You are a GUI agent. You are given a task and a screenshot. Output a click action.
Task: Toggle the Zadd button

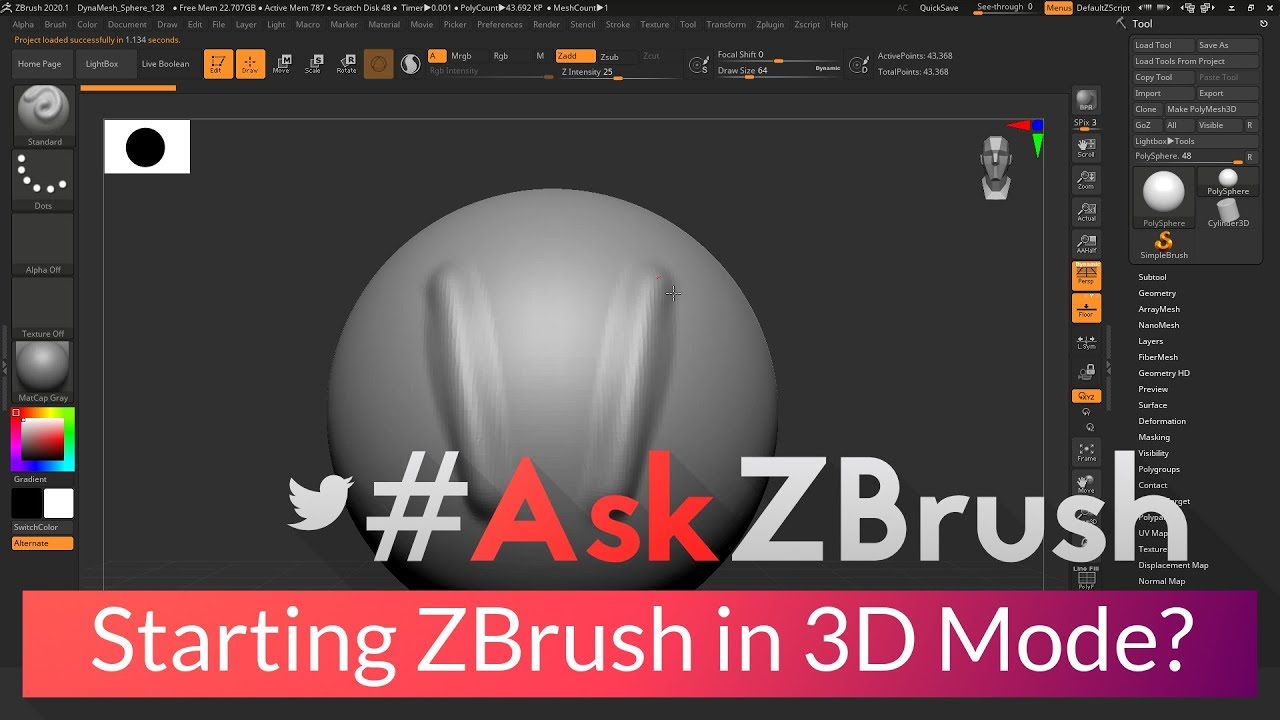pyautogui.click(x=575, y=56)
